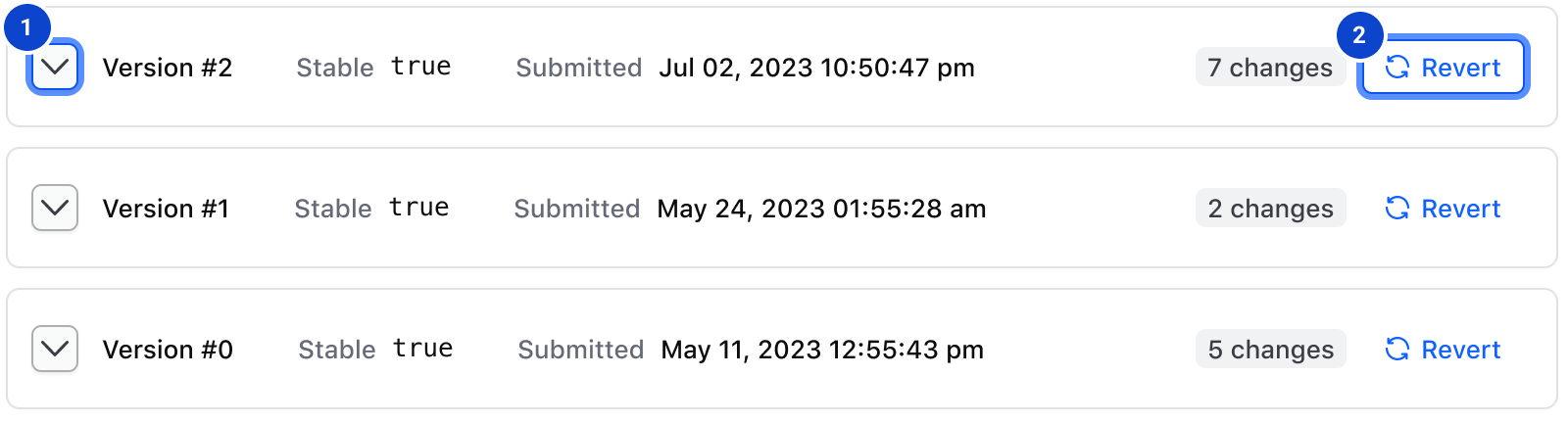Screen dimensions: 1568x423
Task: Expand the Version #2 details chevron
Action: click(55, 68)
